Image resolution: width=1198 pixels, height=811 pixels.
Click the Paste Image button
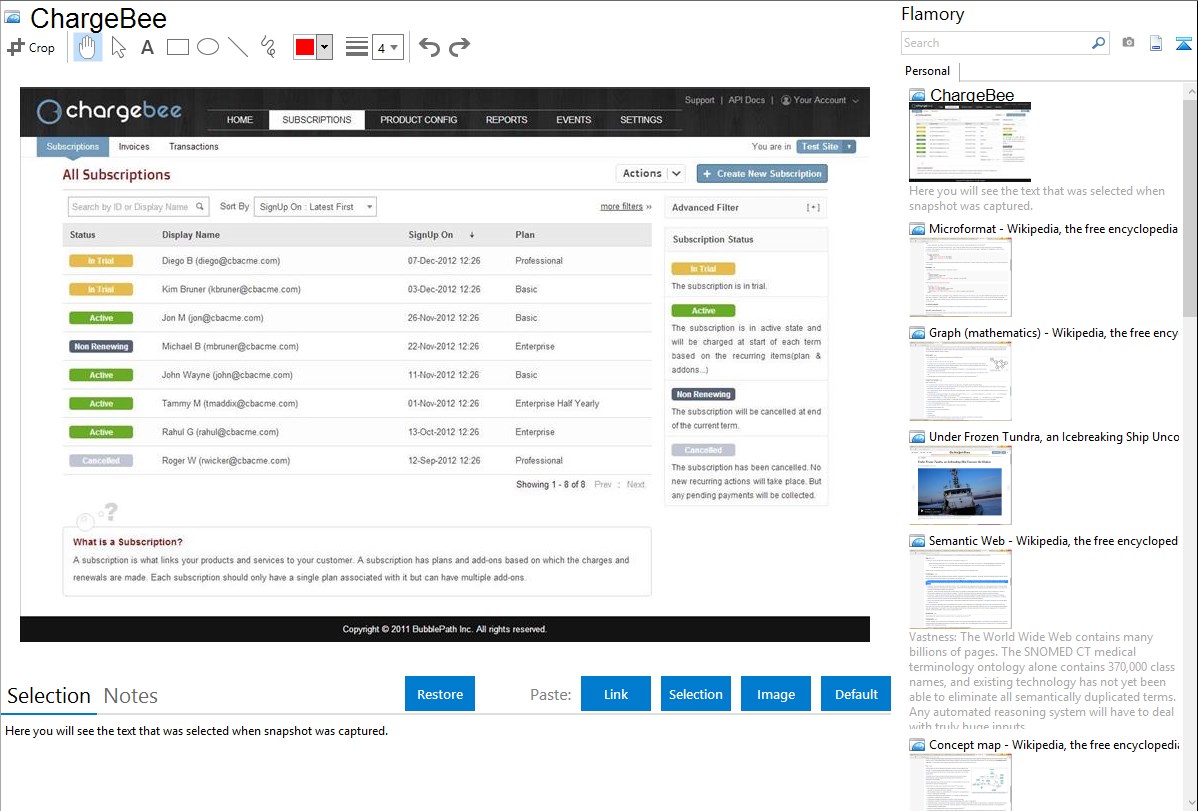(776, 694)
